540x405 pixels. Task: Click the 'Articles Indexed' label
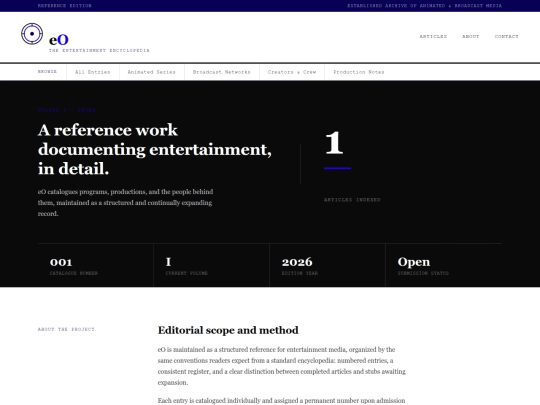pos(352,200)
